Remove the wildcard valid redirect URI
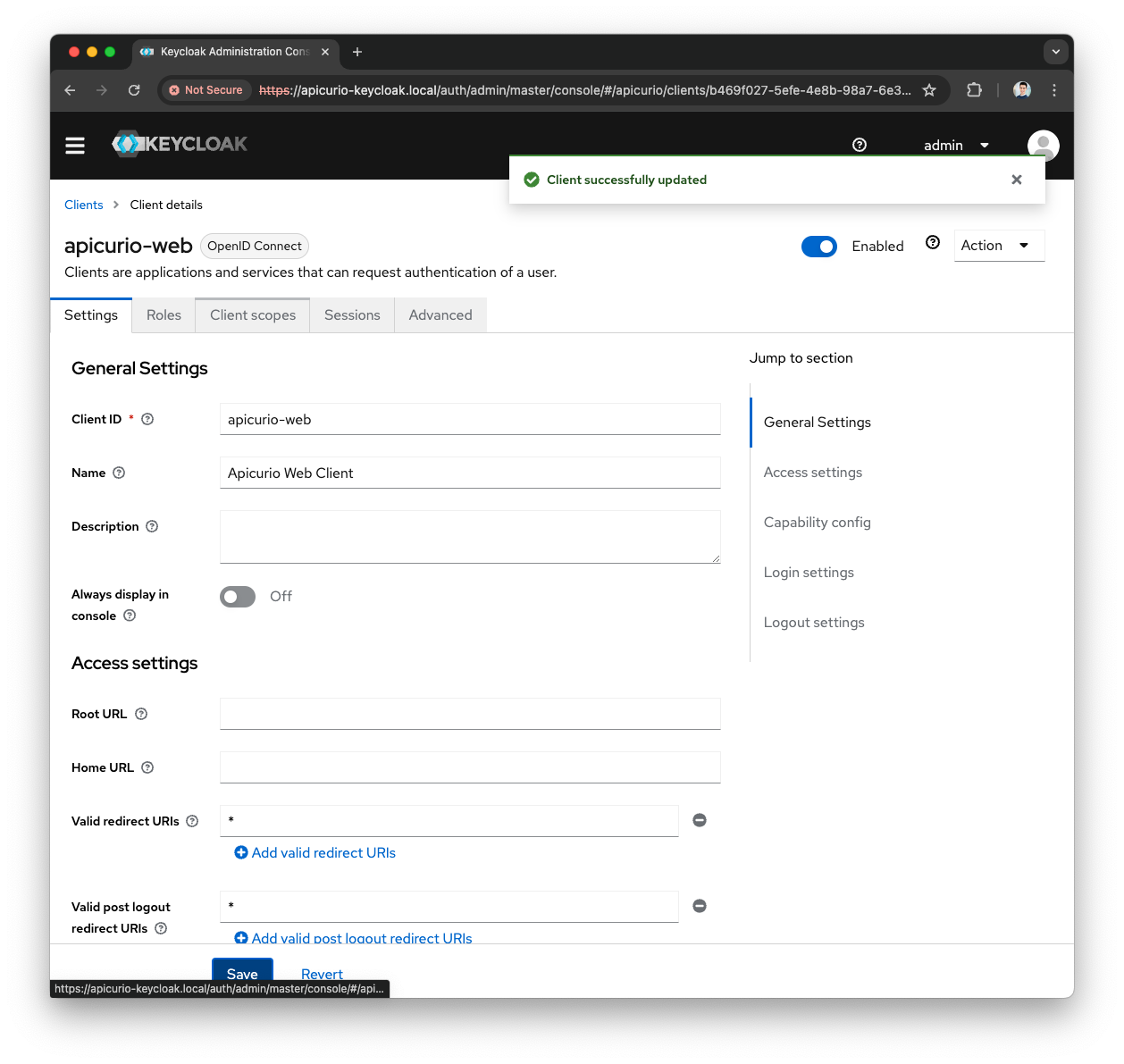 click(x=700, y=820)
